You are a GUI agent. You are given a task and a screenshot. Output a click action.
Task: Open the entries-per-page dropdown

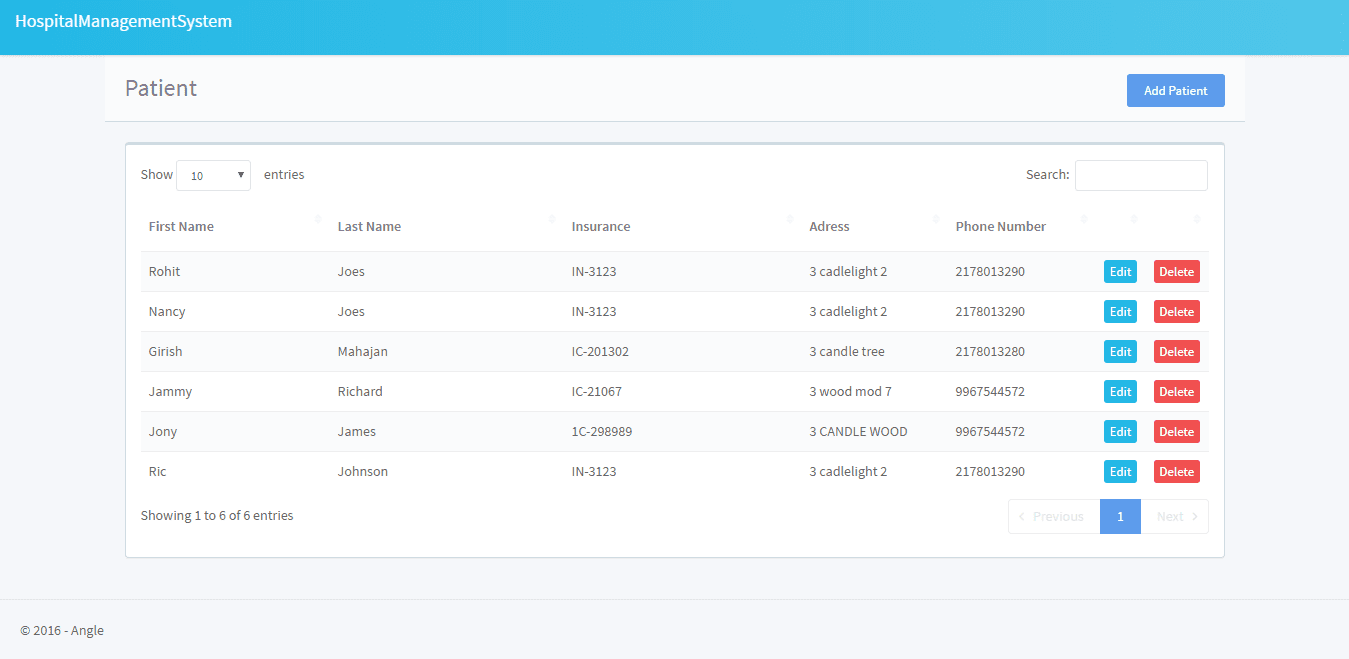coord(213,175)
